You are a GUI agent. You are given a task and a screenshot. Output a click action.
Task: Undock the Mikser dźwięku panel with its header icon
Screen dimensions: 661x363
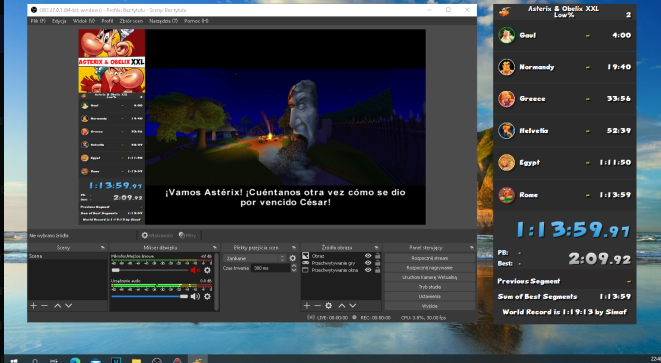[x=215, y=247]
